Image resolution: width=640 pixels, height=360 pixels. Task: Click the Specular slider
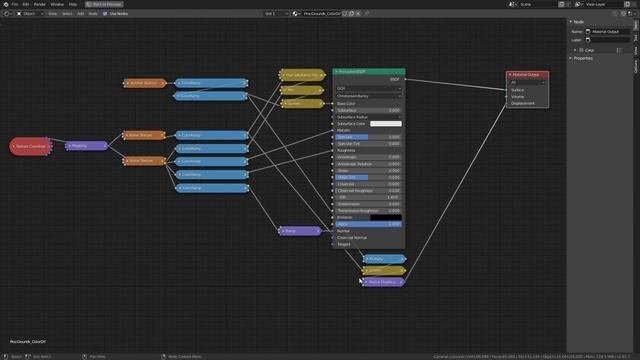(369, 137)
